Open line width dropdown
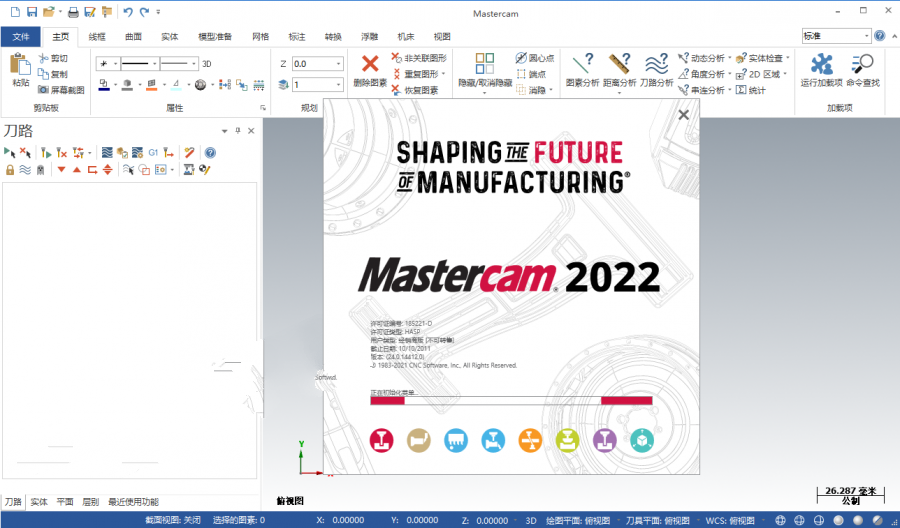This screenshot has height=528, width=900. (x=193, y=64)
